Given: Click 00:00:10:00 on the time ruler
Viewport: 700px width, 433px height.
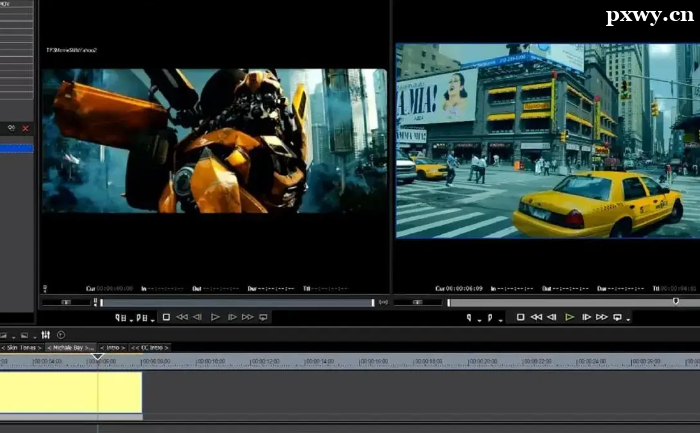Looking at the screenshot, I should tap(212, 361).
